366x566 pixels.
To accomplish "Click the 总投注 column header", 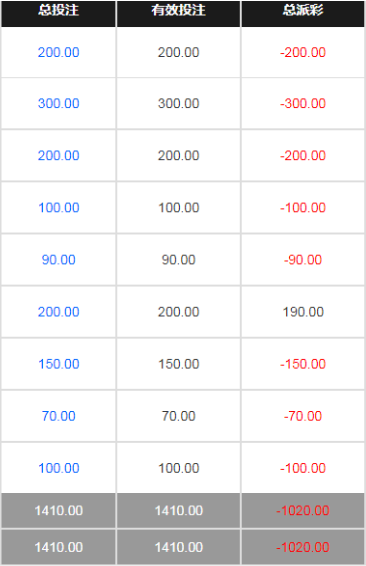I will [58, 10].
